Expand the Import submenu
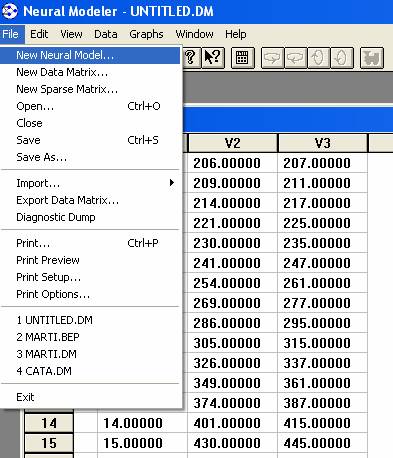Viewport: 393px width, 458px height. click(90, 183)
